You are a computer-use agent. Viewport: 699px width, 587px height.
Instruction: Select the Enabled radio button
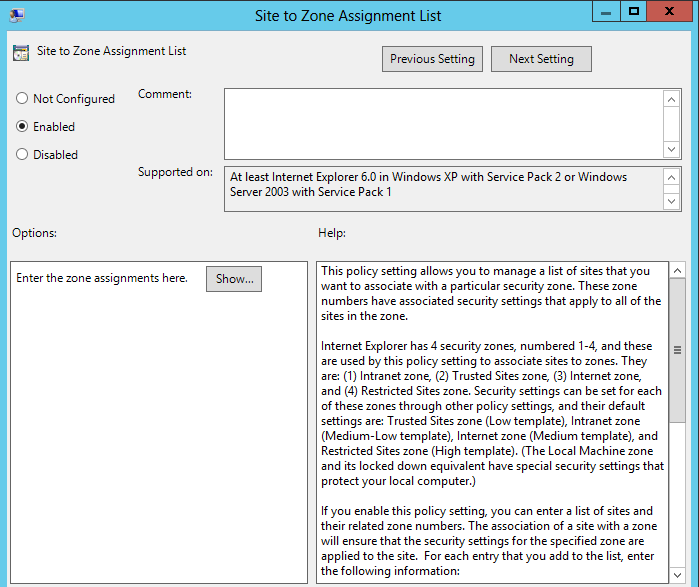click(x=22, y=126)
